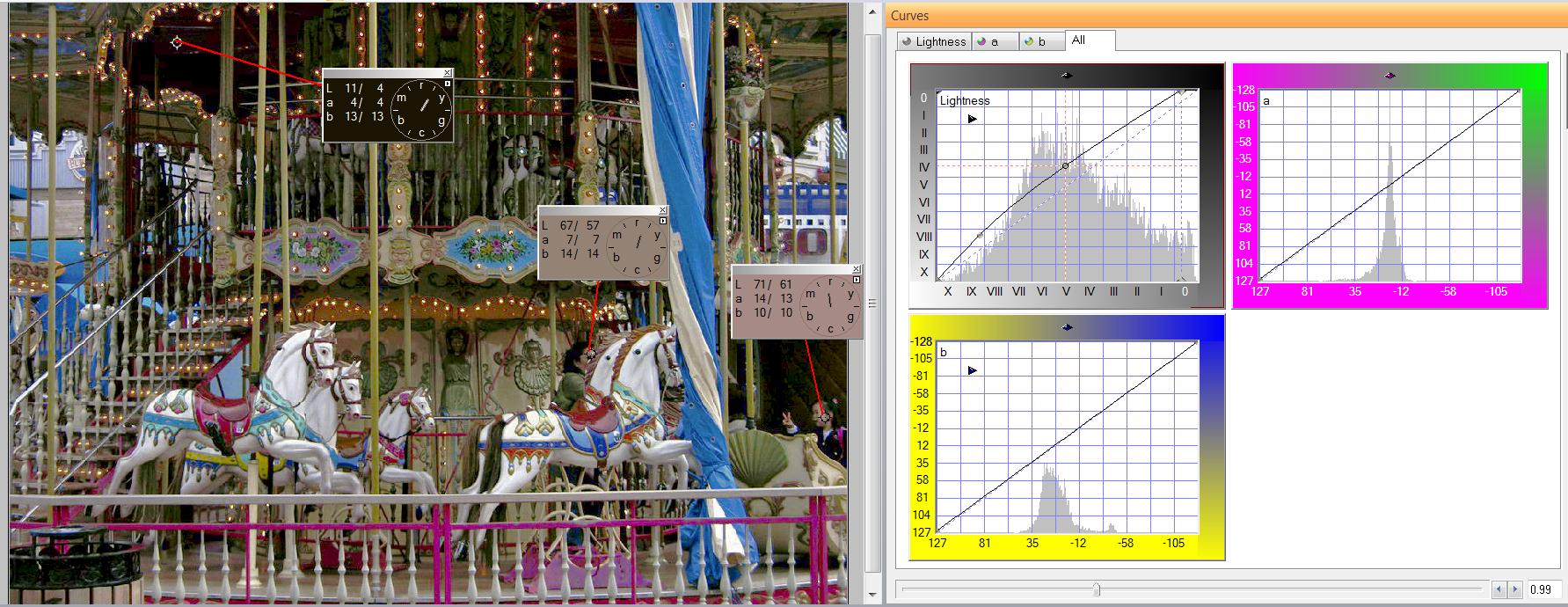The width and height of the screenshot is (1568, 607).
Task: Click the hue clock dial on the L 11/4 sampler
Action: [x=421, y=109]
